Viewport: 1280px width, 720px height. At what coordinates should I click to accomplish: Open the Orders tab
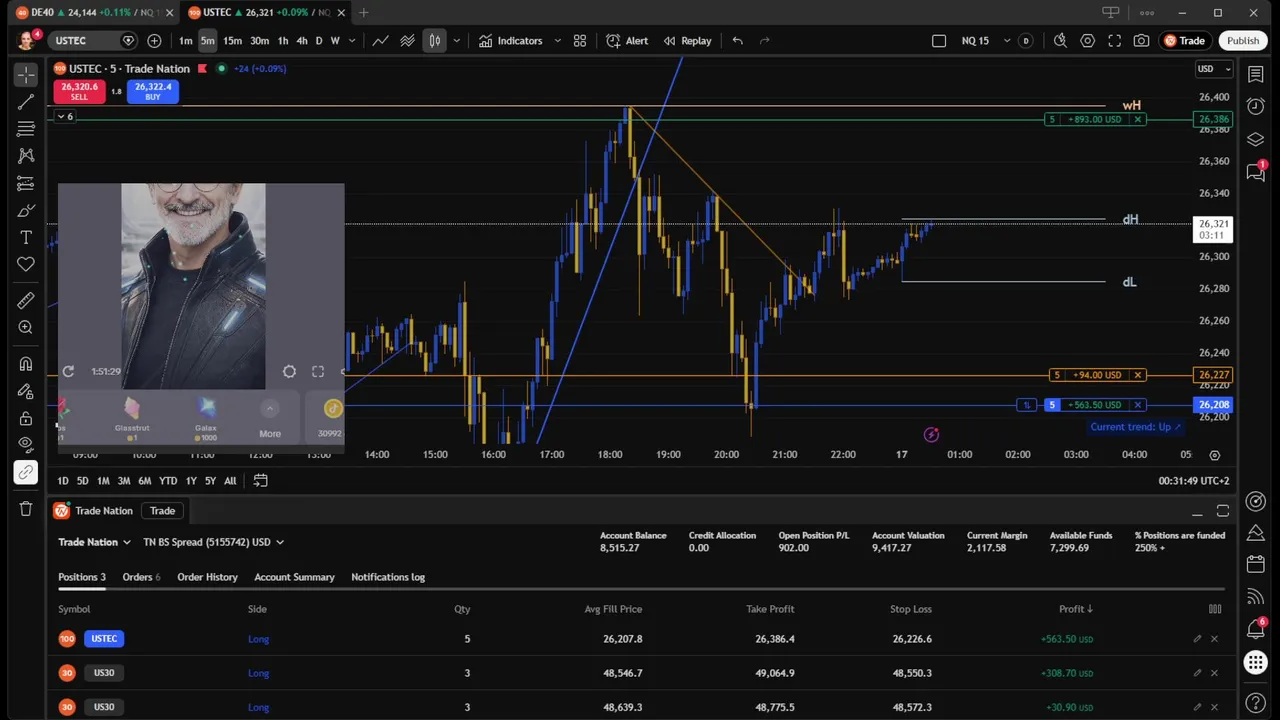141,577
